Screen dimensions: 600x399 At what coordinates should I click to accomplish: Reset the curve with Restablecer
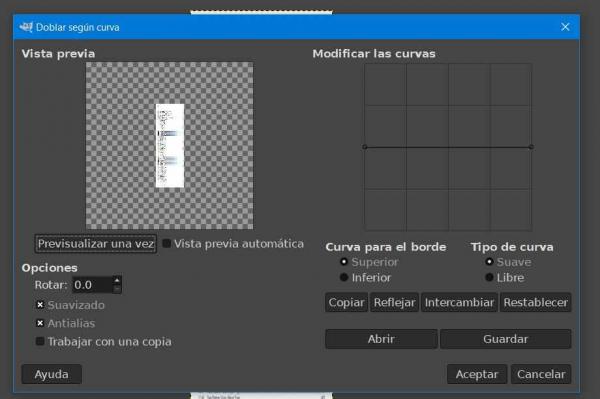535,303
